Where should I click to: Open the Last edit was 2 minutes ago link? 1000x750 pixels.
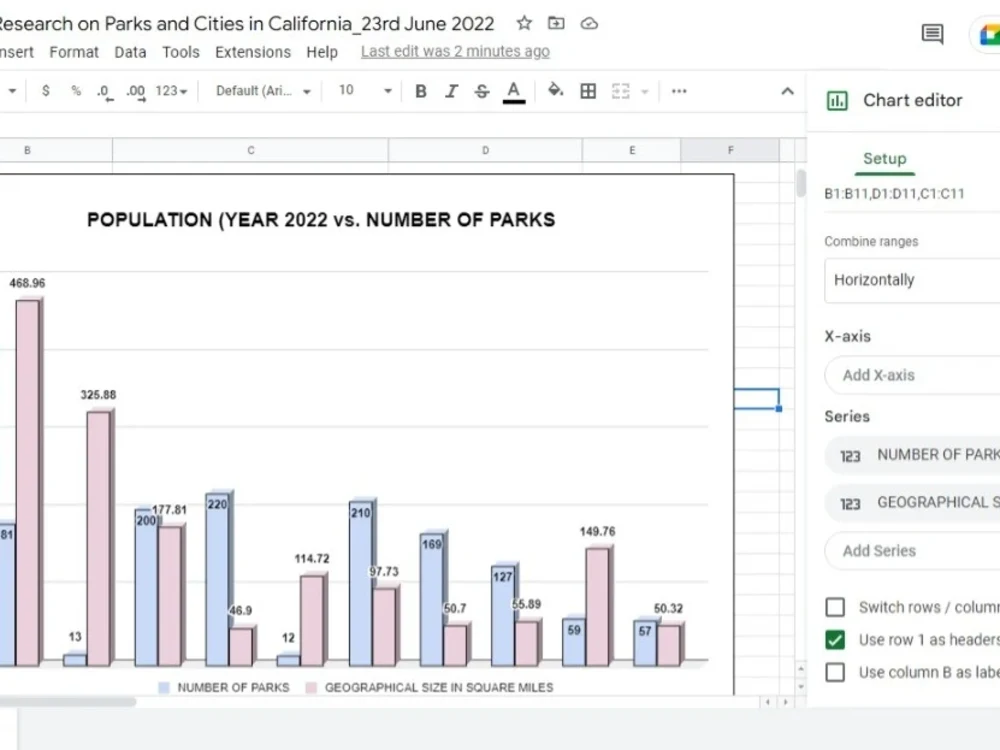tap(455, 52)
